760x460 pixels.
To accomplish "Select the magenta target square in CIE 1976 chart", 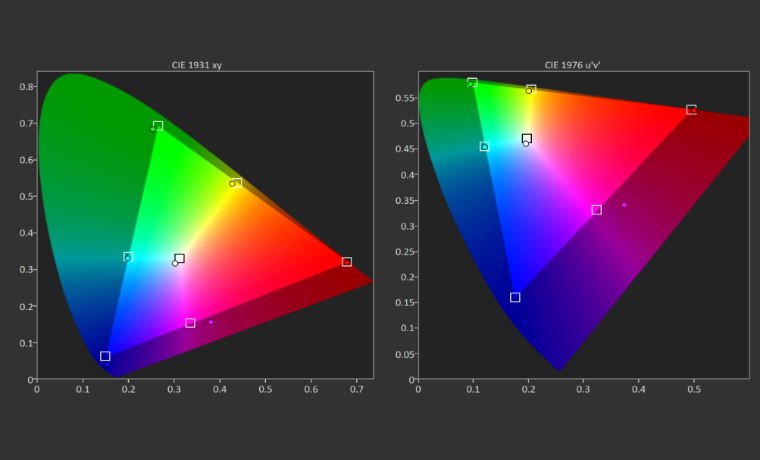I will coord(597,210).
